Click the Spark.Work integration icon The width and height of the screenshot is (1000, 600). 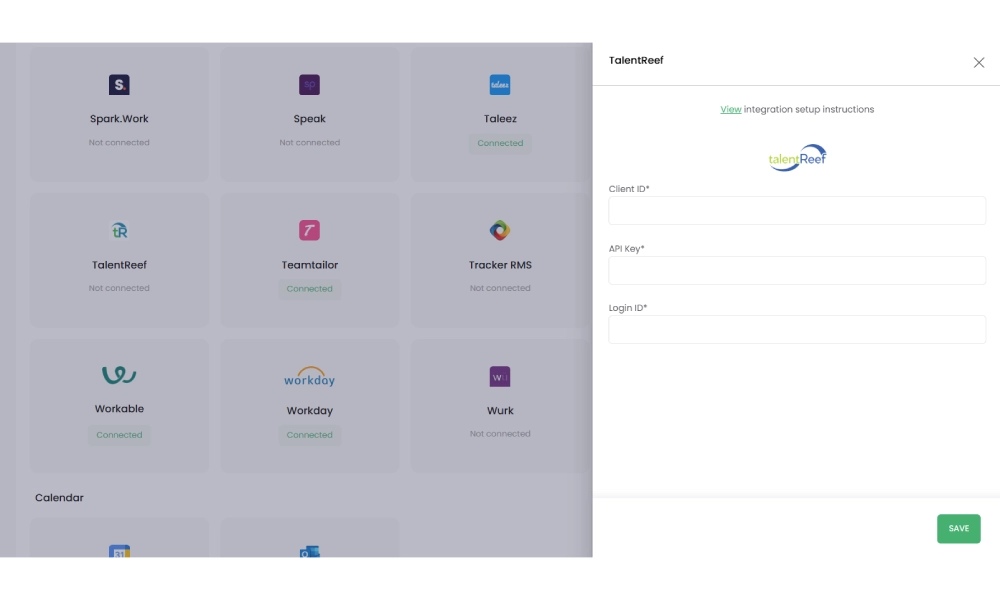(x=119, y=85)
